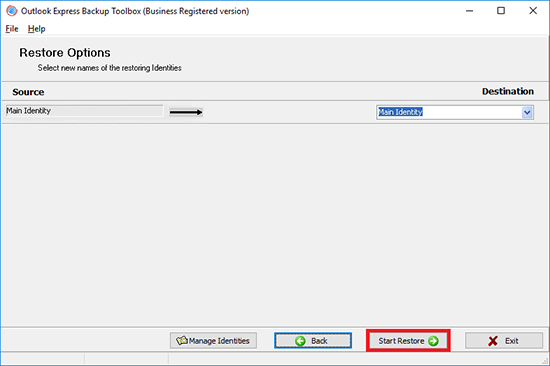Click Start Restore to begin restoring

pyautogui.click(x=408, y=341)
